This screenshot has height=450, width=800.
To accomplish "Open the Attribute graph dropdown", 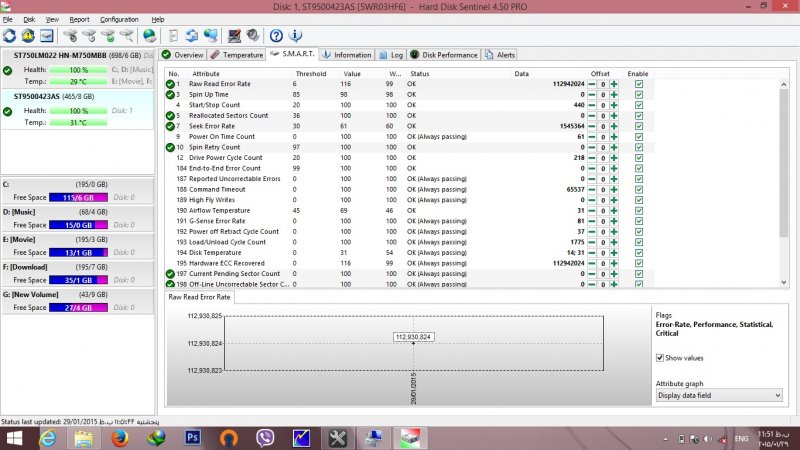I will point(719,395).
